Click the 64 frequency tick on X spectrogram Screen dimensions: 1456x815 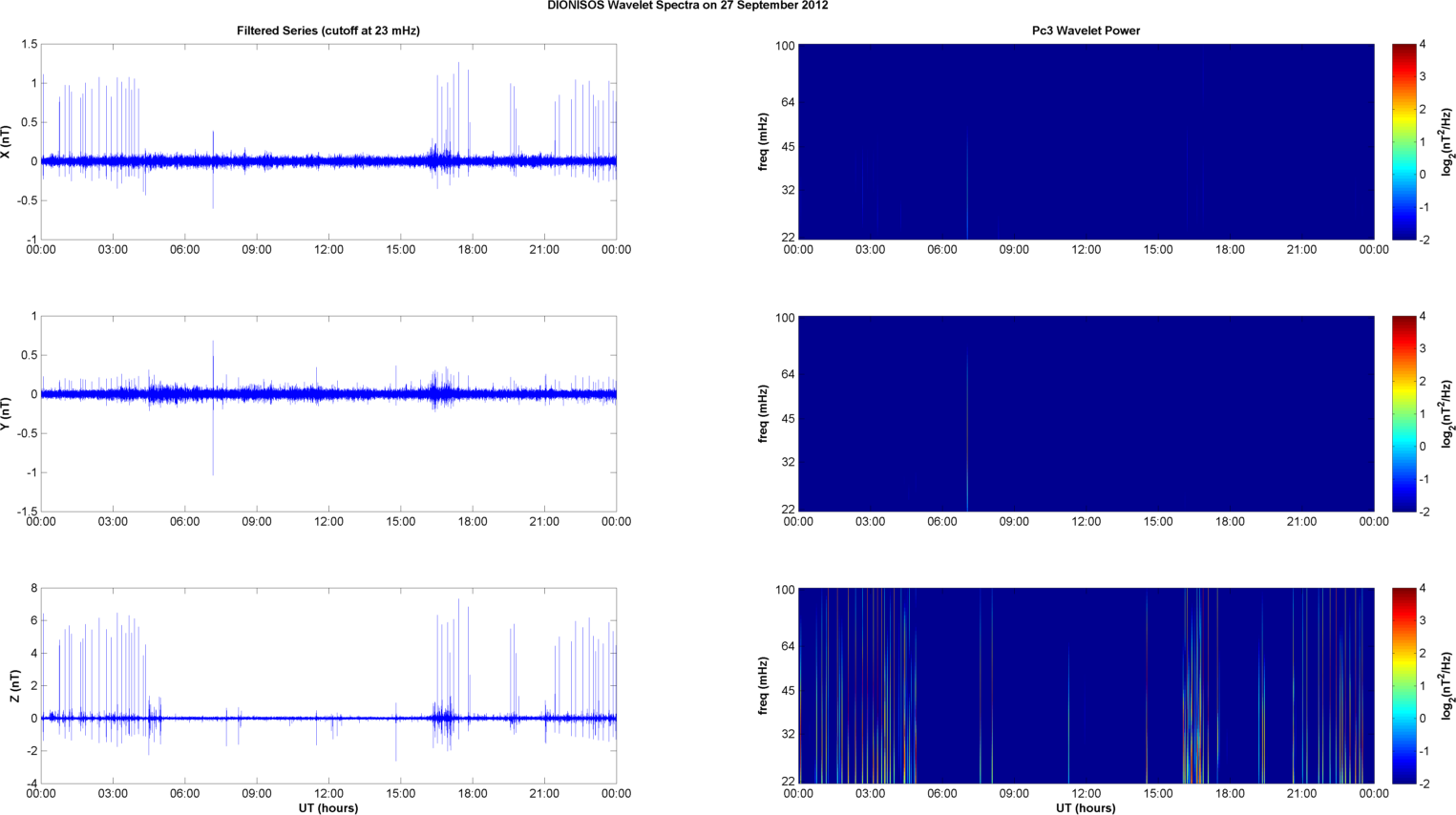tap(788, 102)
